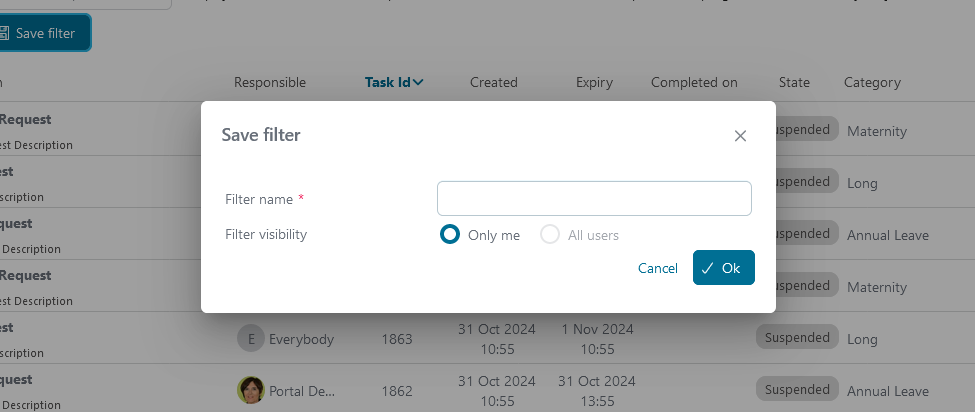This screenshot has width=975, height=412.
Task: Click the Category column header
Action: pos(872,82)
